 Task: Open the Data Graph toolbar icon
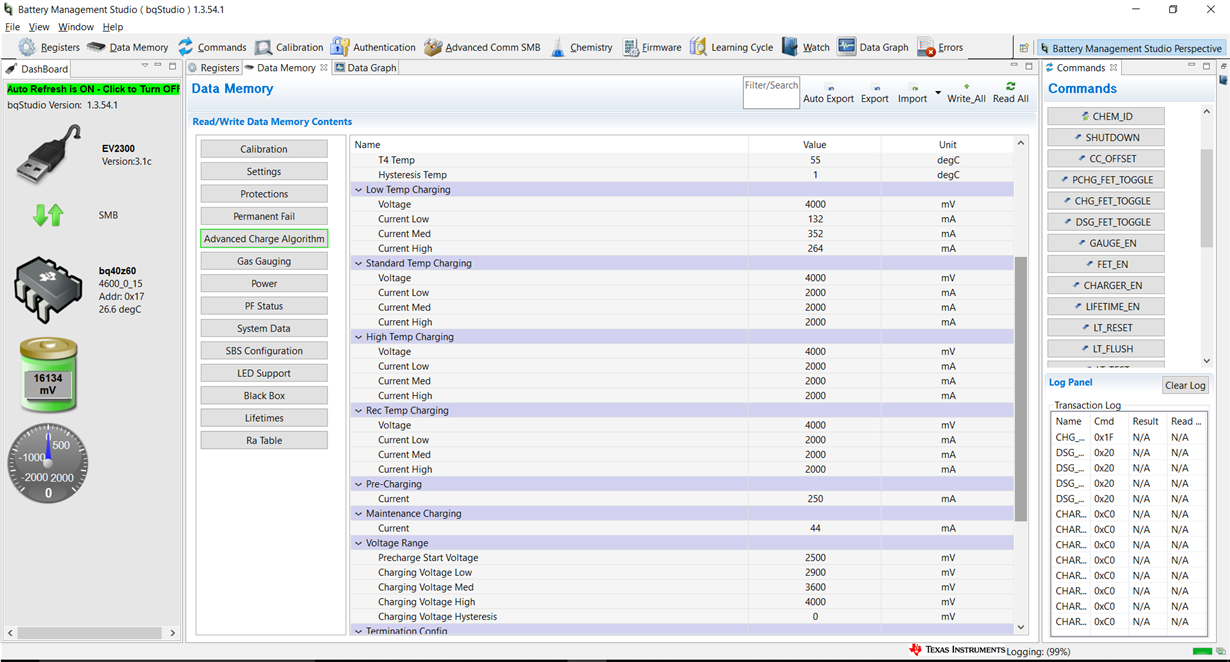pos(846,47)
